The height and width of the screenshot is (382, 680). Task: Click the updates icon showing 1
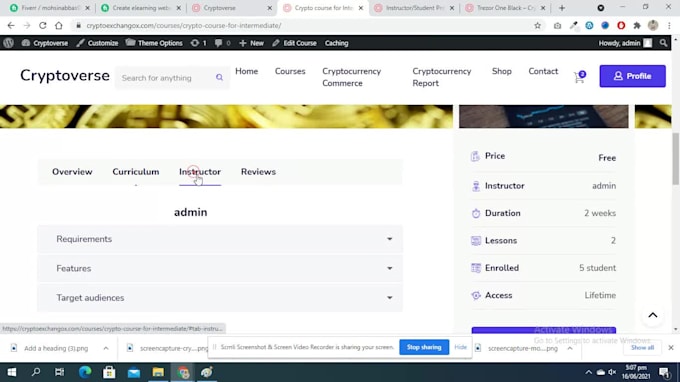199,43
